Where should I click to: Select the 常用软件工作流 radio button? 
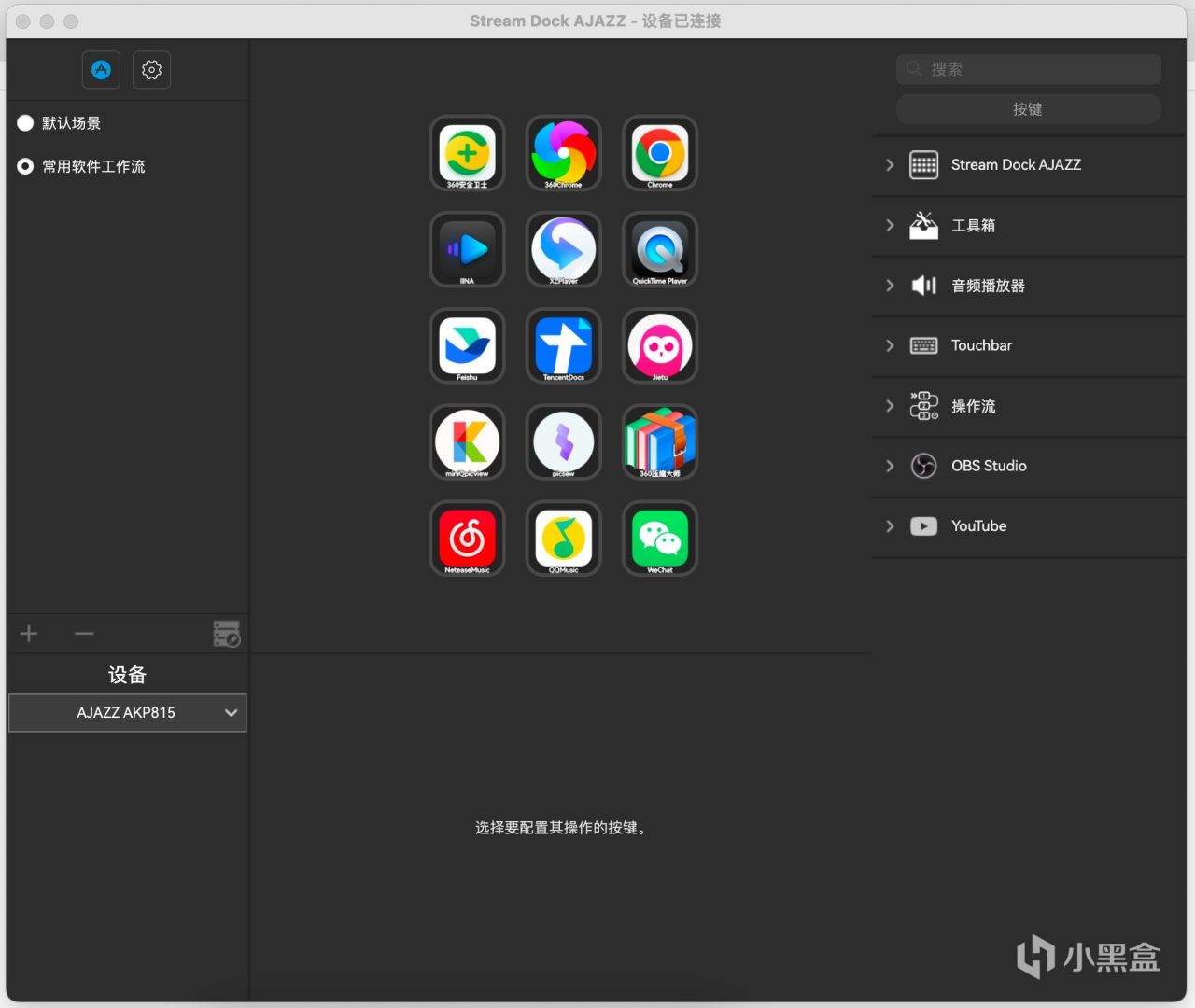(x=25, y=166)
